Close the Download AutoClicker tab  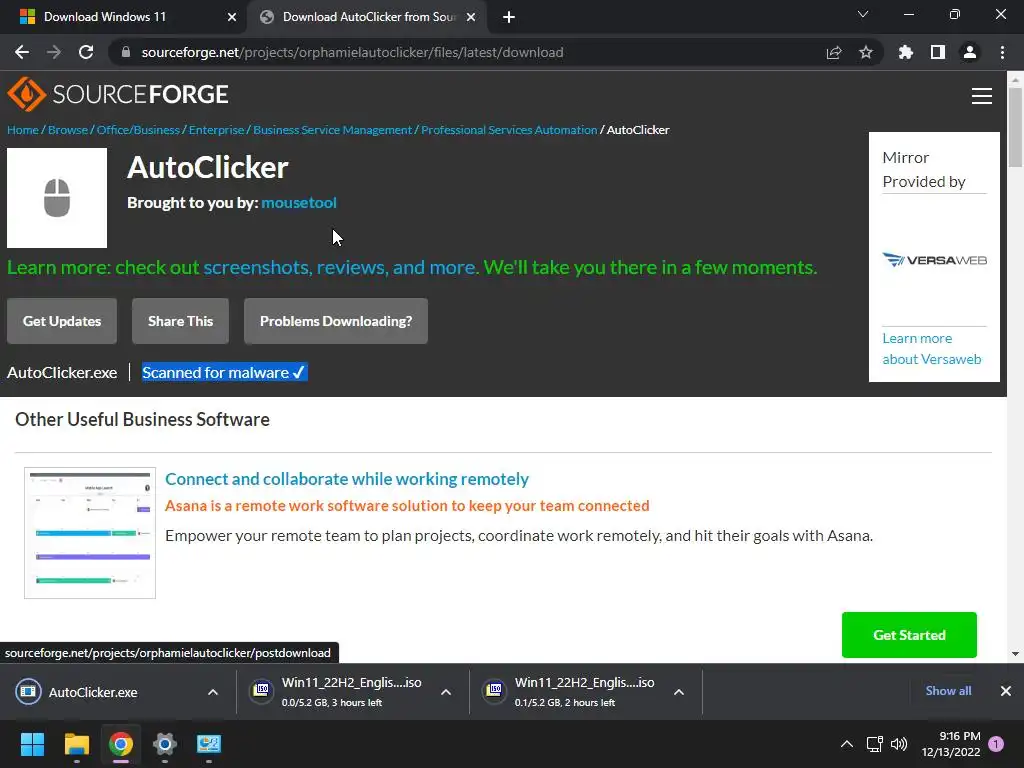coord(471,17)
